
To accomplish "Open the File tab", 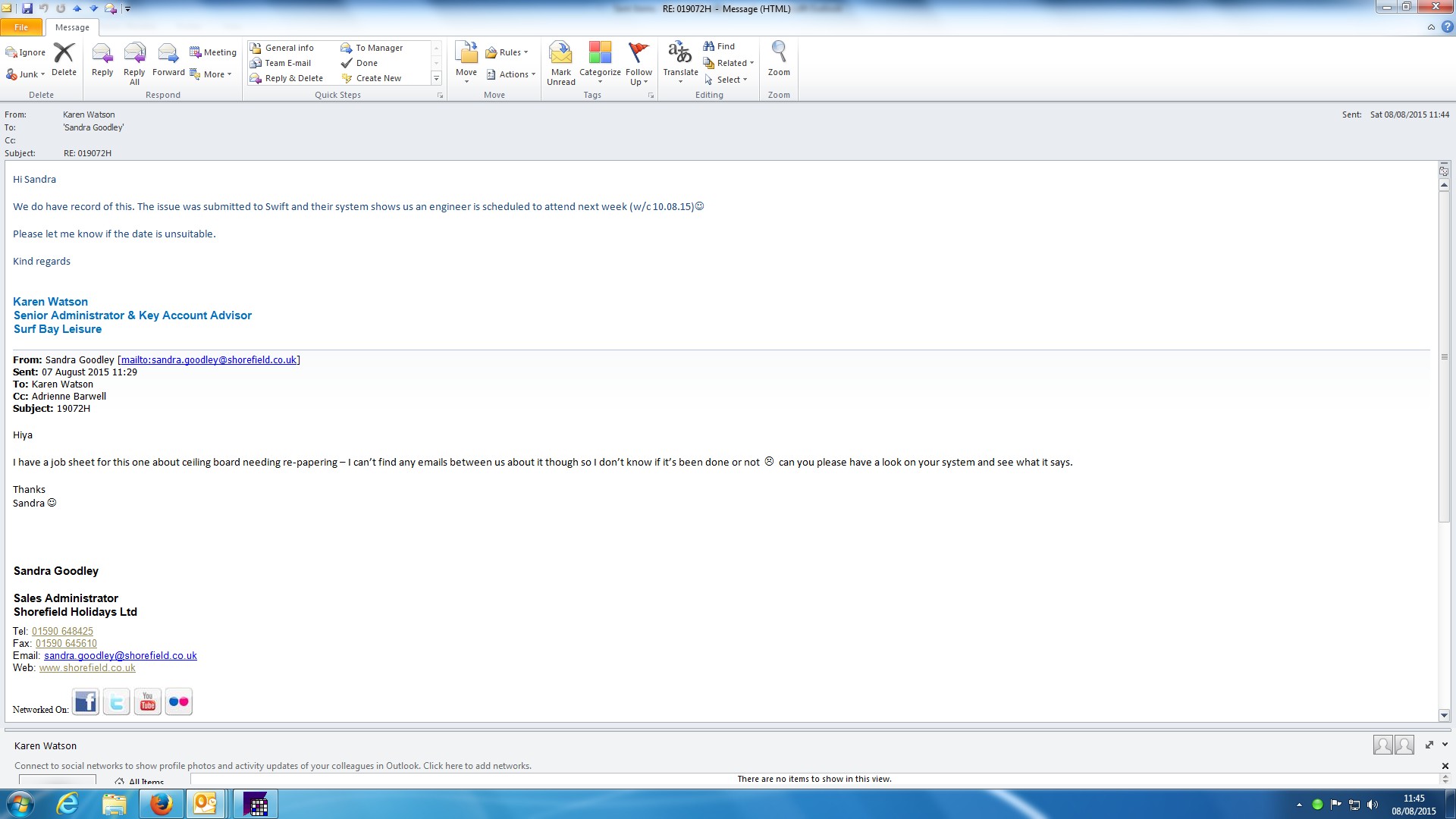I will coord(21,27).
